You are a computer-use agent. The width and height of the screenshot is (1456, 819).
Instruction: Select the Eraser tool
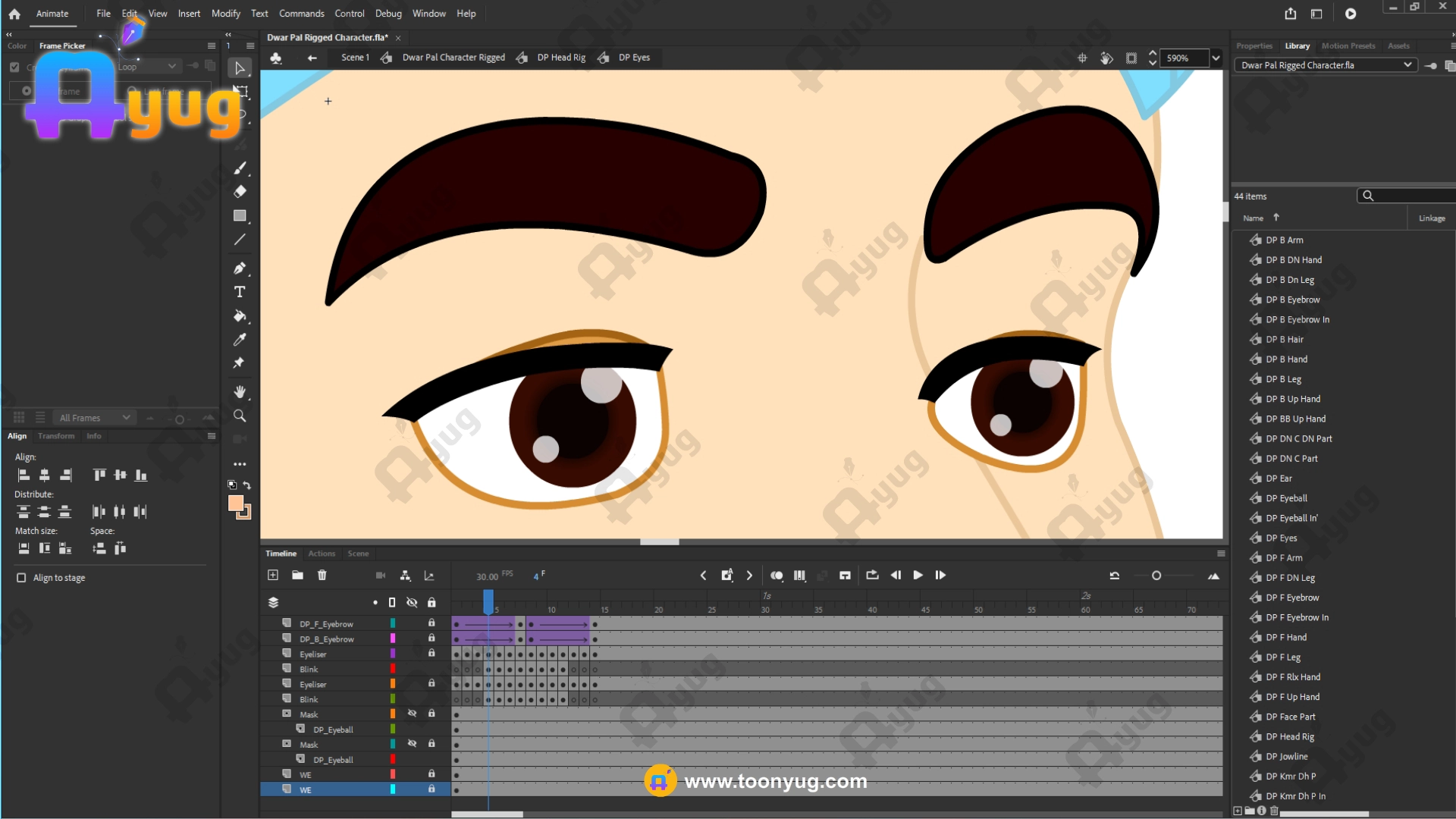[240, 192]
